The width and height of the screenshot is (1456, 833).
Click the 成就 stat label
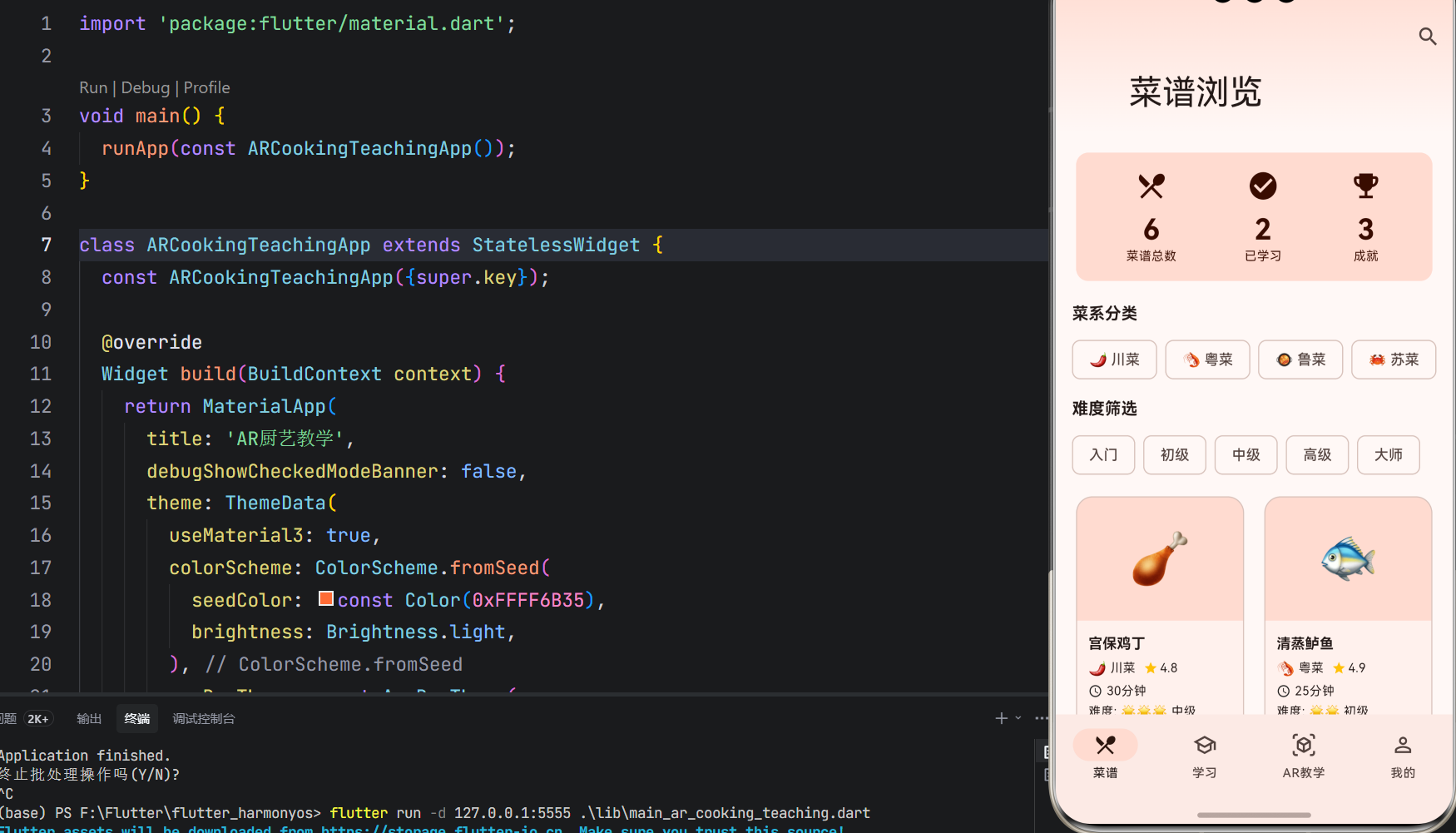pyautogui.click(x=1366, y=255)
